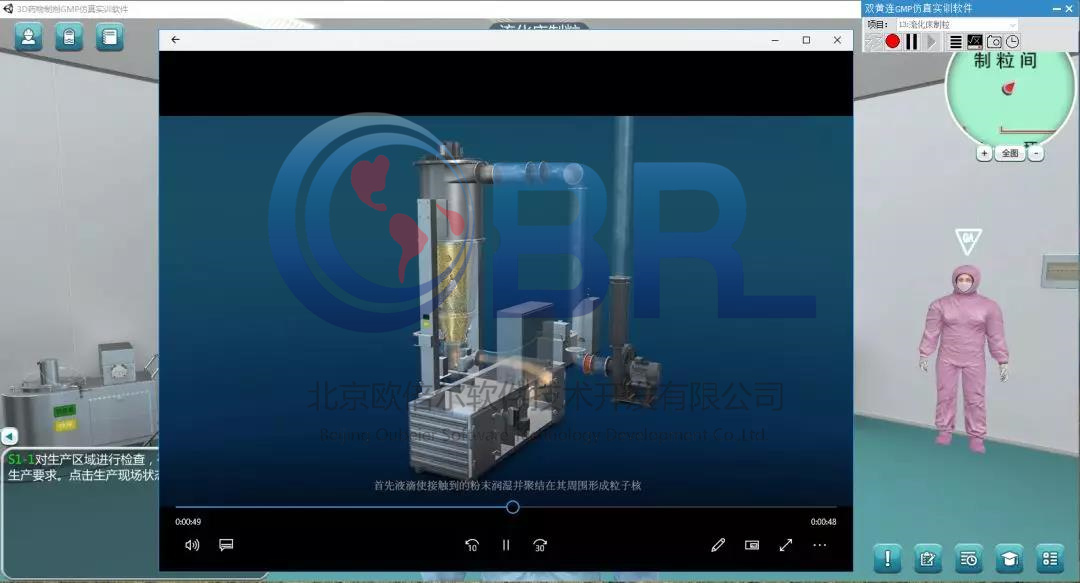Minimize the GMP control panel window
The width and height of the screenshot is (1080, 583).
pyautogui.click(x=1056, y=8)
